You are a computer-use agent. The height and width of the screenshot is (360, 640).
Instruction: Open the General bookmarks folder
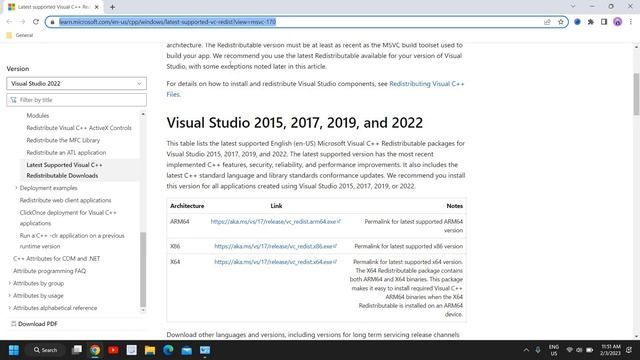pos(20,35)
